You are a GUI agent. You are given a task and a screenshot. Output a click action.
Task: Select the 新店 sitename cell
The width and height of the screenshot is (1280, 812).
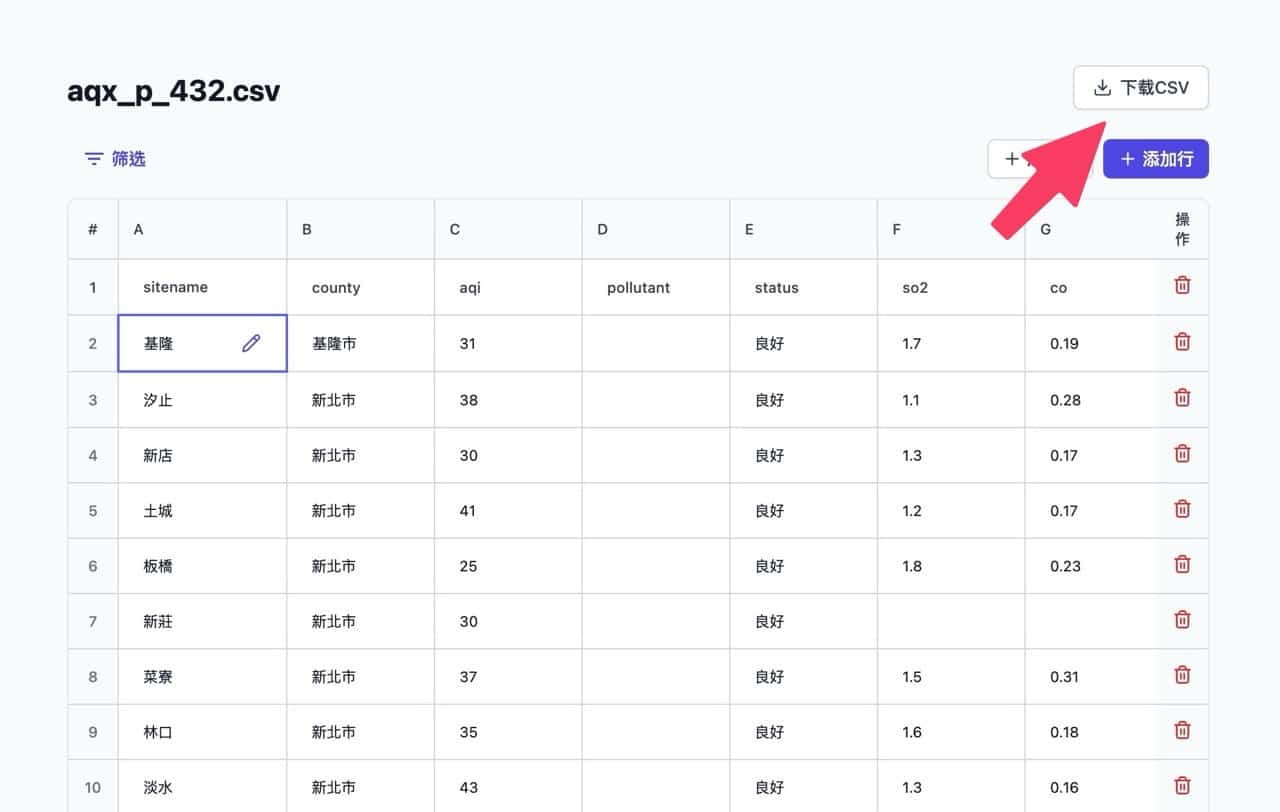(203, 455)
